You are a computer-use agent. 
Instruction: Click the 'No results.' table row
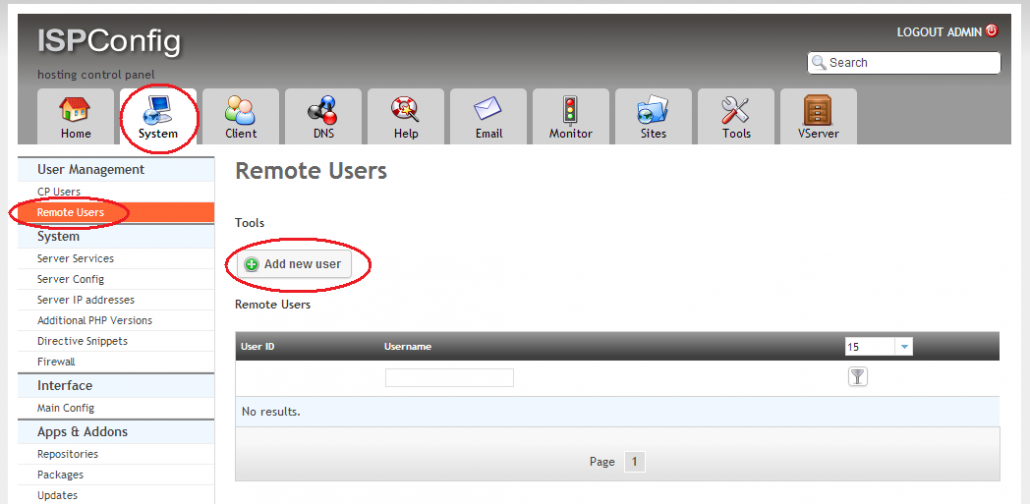coord(617,413)
